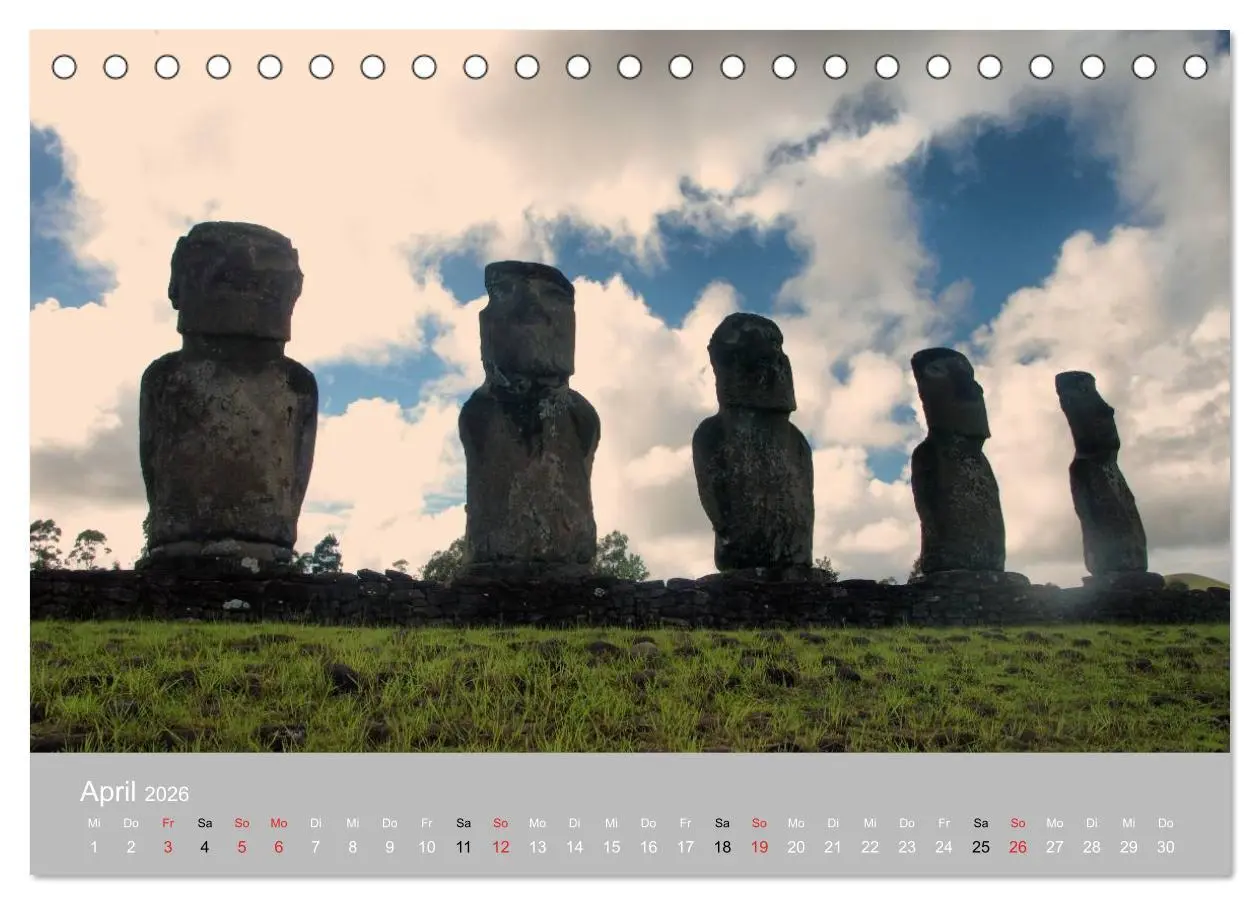1260x905 pixels.
Task: Select the red Sunday date 5
Action: tap(242, 847)
